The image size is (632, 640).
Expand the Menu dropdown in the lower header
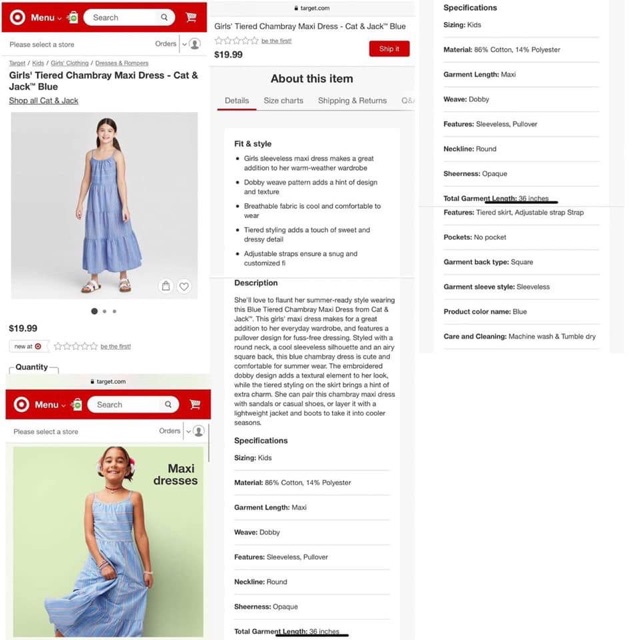50,404
